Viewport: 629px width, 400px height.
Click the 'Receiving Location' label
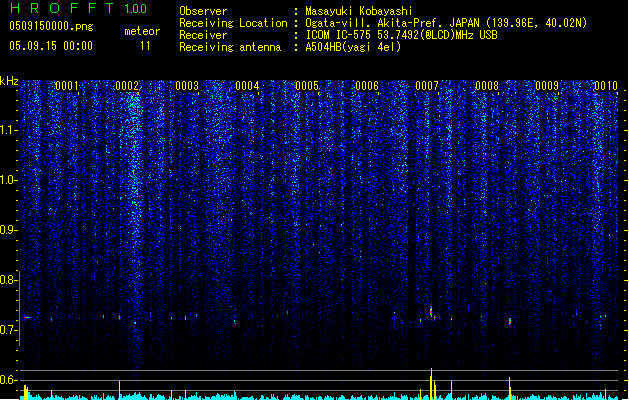(x=233, y=23)
